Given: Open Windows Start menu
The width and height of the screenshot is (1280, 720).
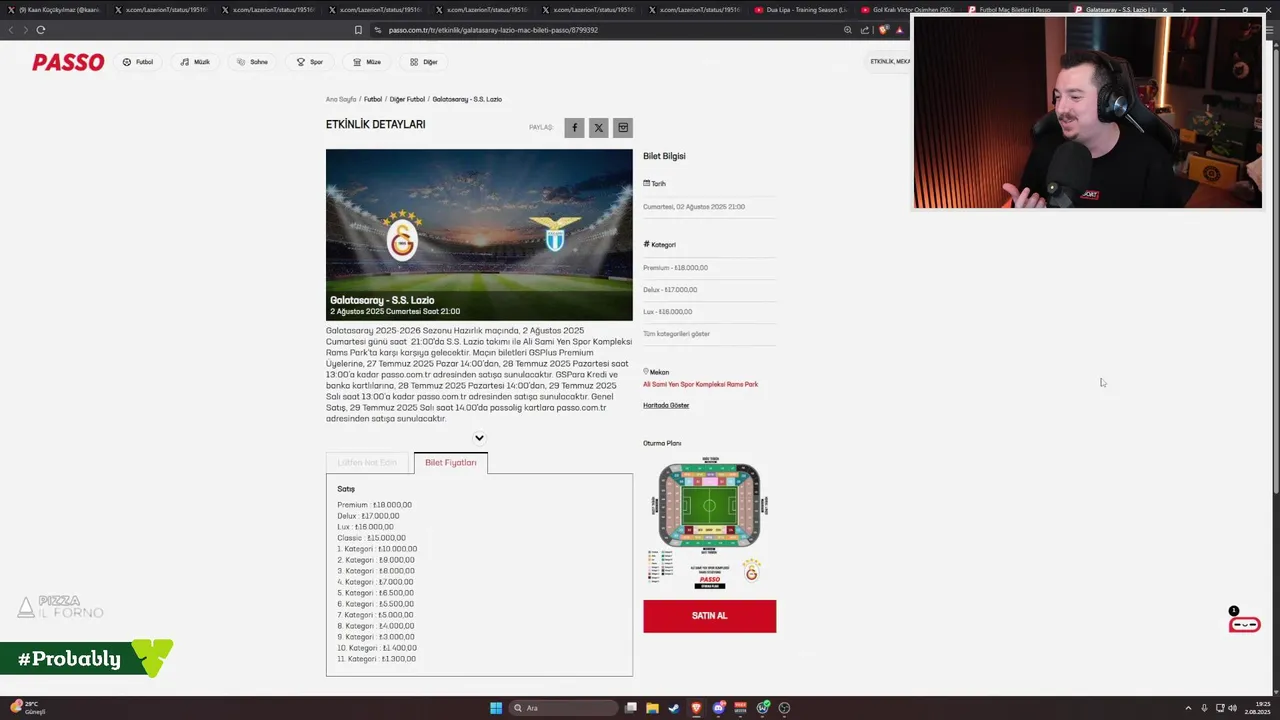Looking at the screenshot, I should 495,708.
